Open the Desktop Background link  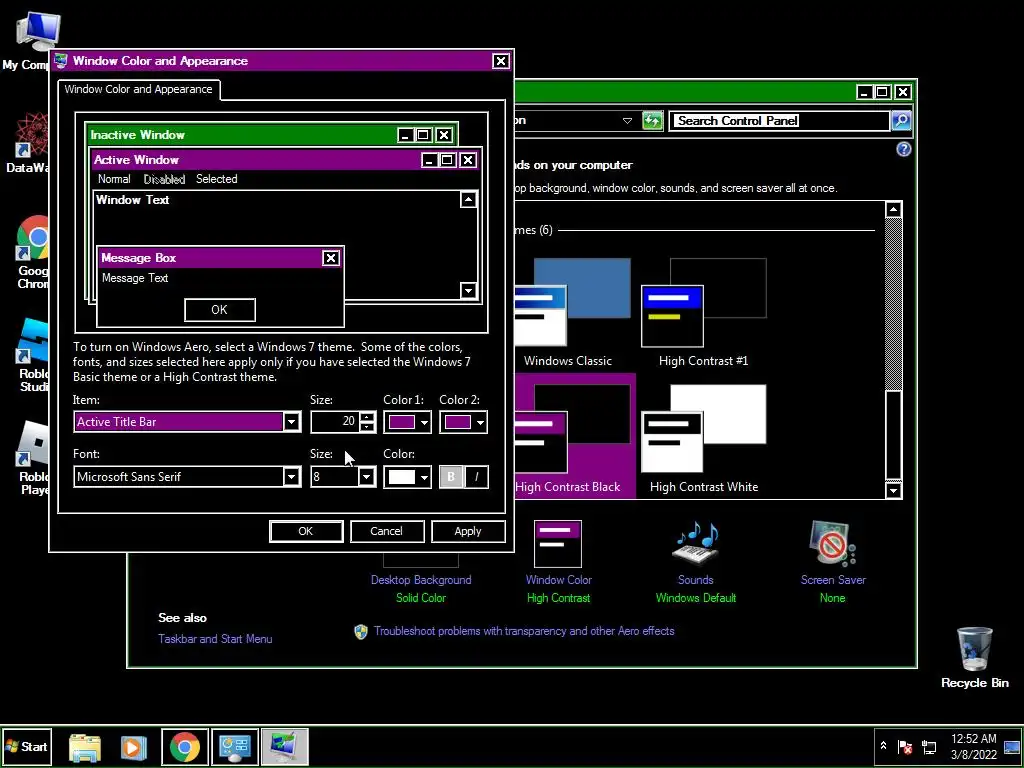[421, 580]
